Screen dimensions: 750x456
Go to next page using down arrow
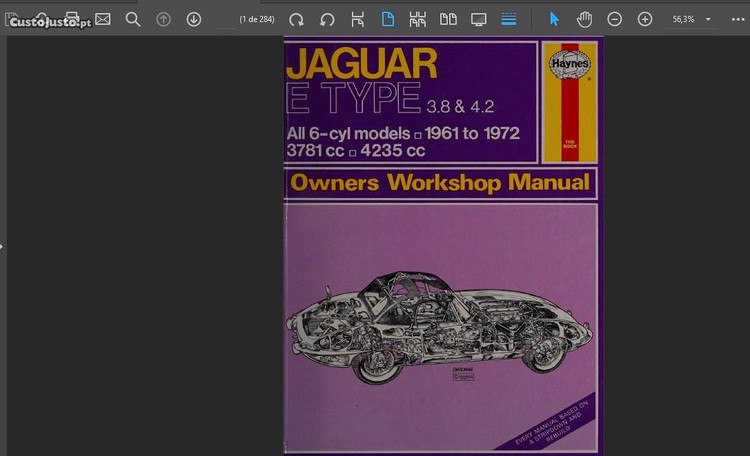click(194, 19)
